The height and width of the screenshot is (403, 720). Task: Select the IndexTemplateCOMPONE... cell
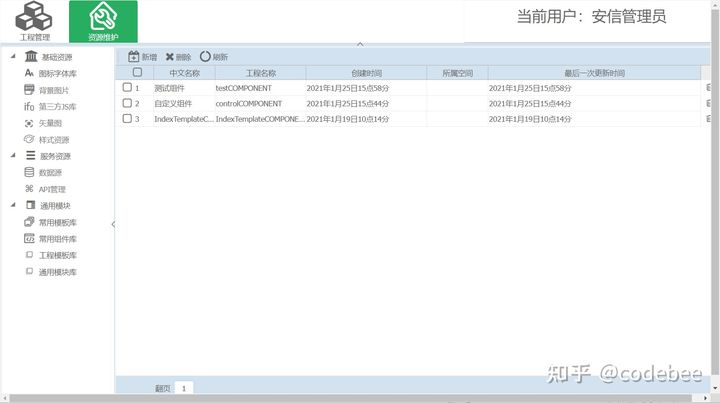pos(260,119)
